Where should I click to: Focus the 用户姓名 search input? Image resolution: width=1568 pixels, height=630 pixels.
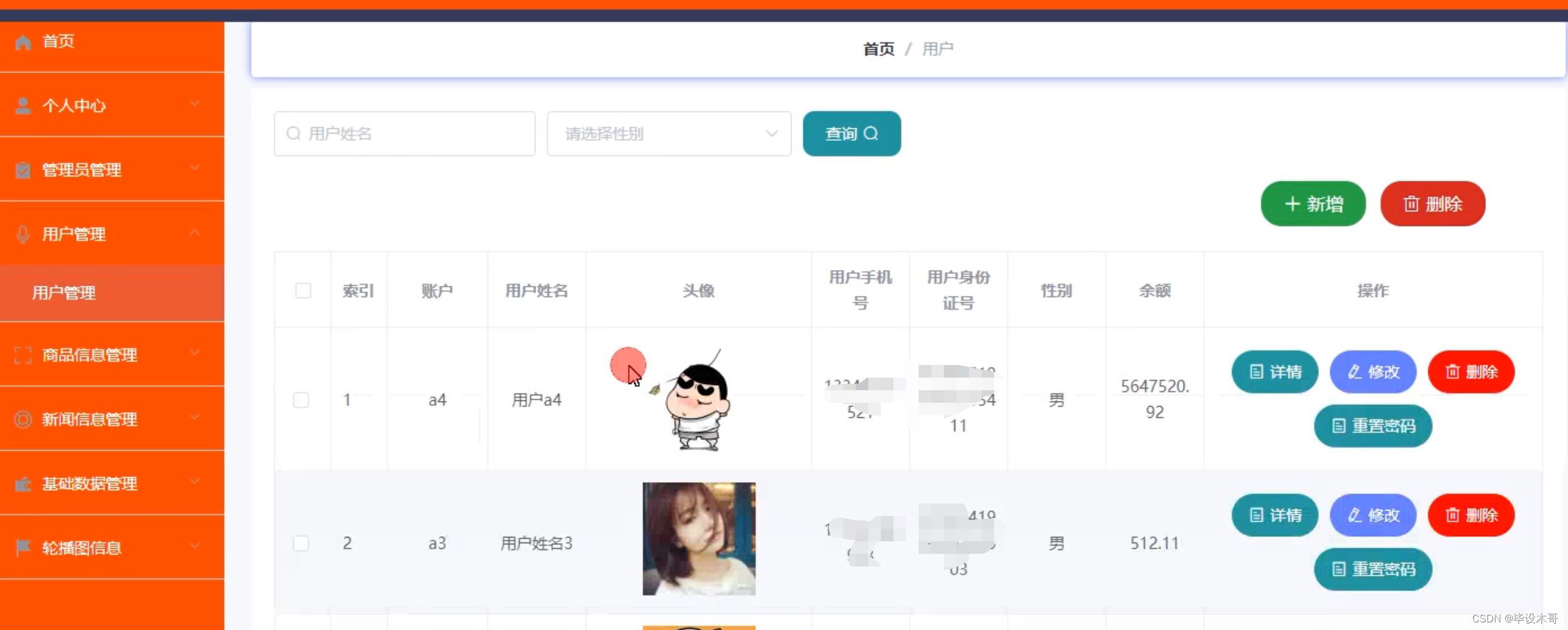tap(405, 133)
